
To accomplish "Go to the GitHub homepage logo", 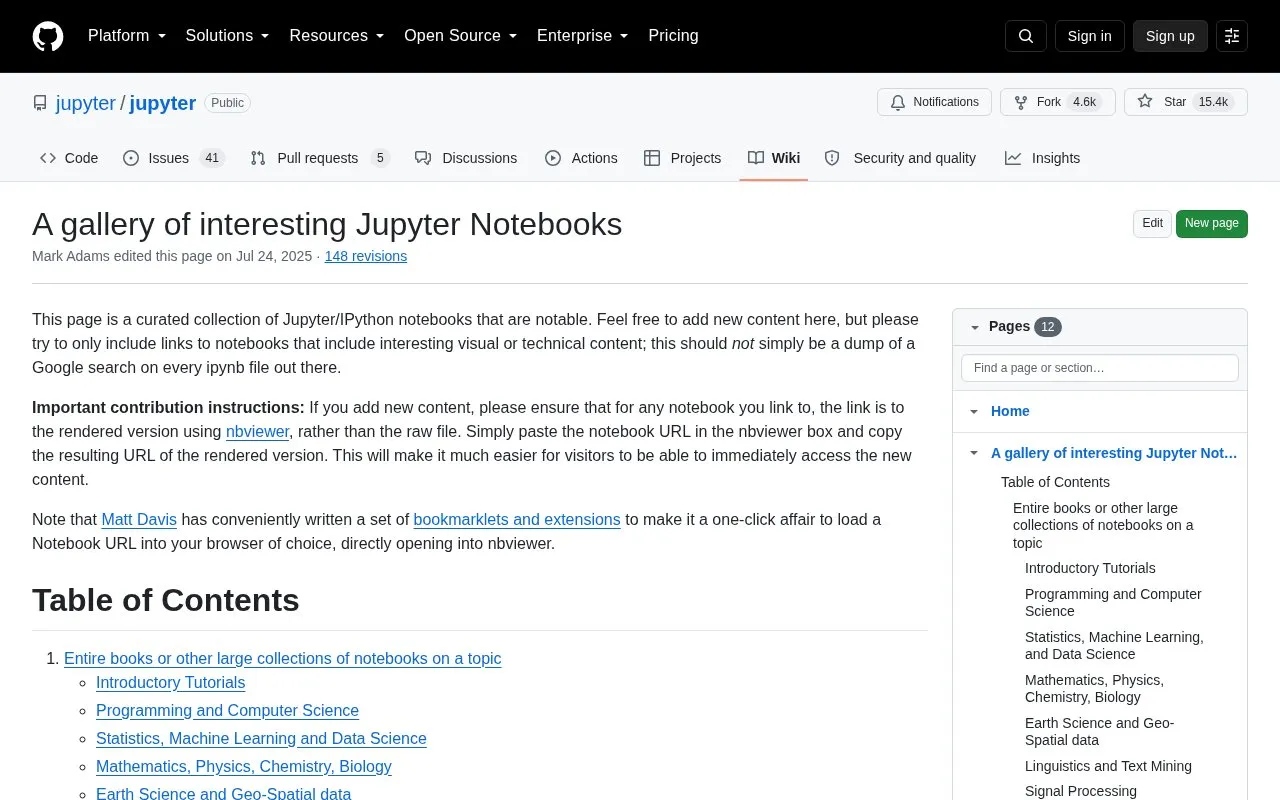I will [48, 36].
